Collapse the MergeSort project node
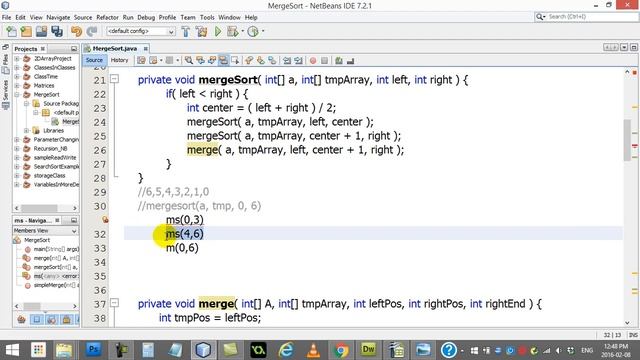640x360 pixels. (x=17, y=95)
